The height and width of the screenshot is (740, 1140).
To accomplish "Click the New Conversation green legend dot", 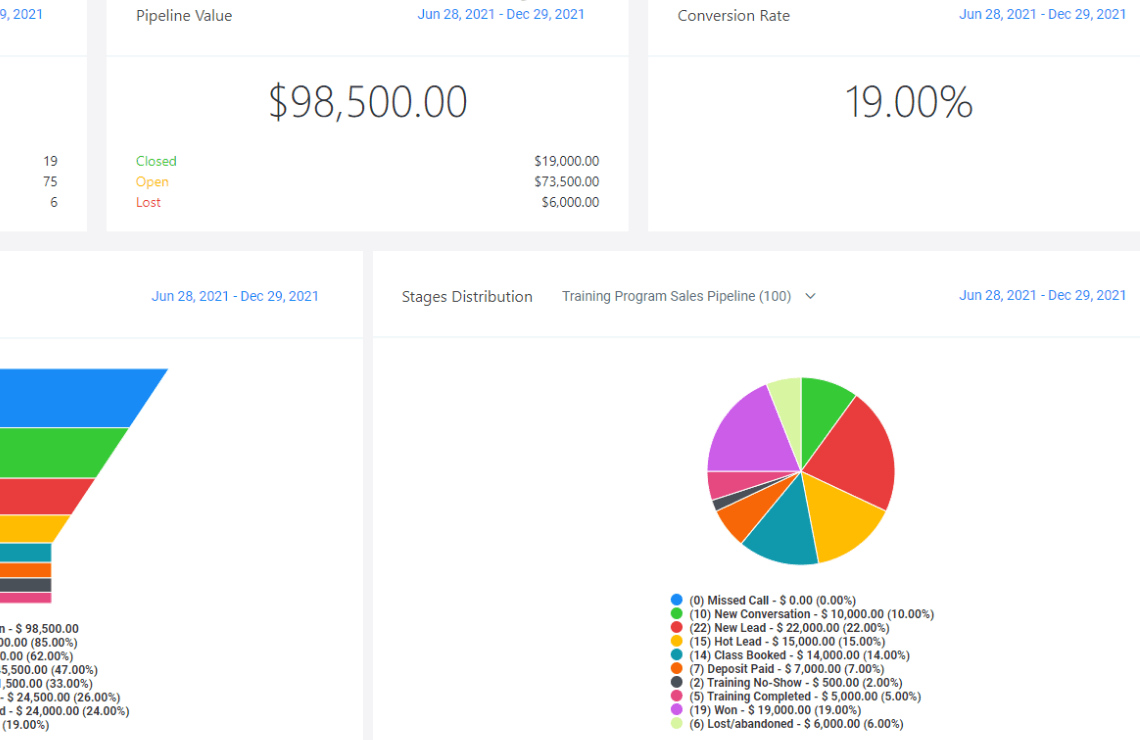I will point(676,614).
